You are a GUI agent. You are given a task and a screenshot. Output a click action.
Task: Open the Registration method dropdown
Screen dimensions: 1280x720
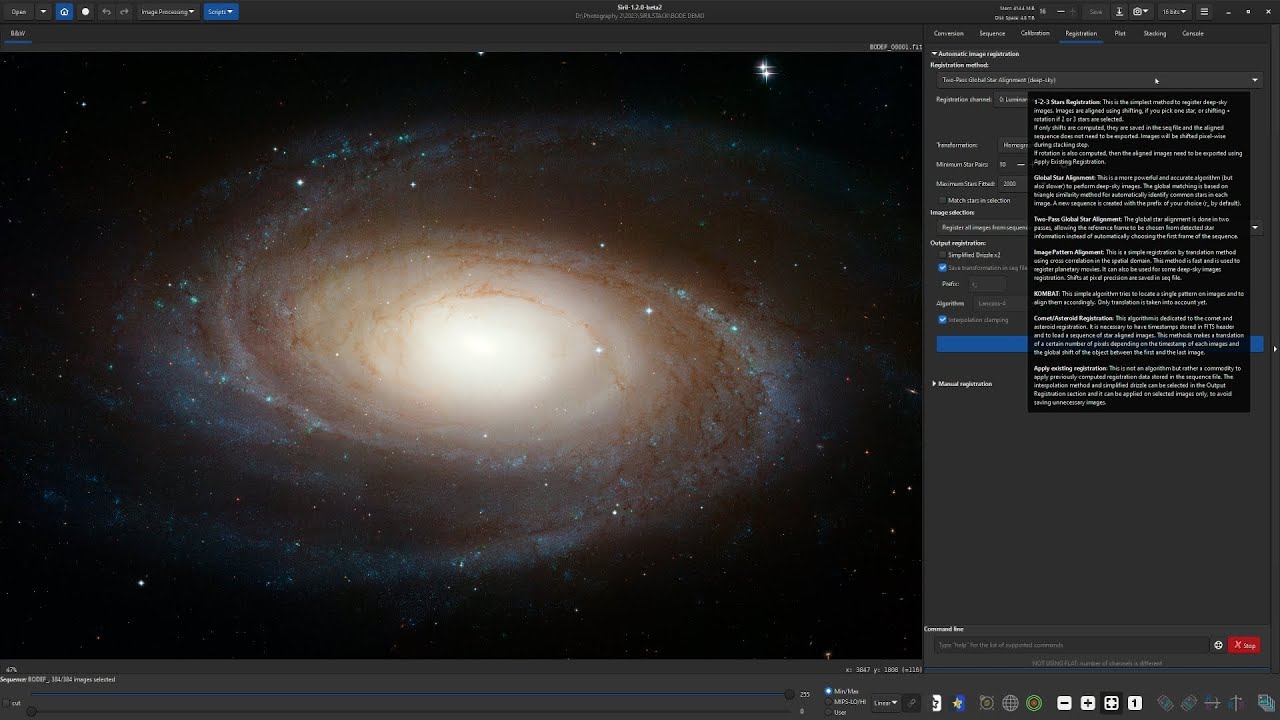click(x=1100, y=80)
